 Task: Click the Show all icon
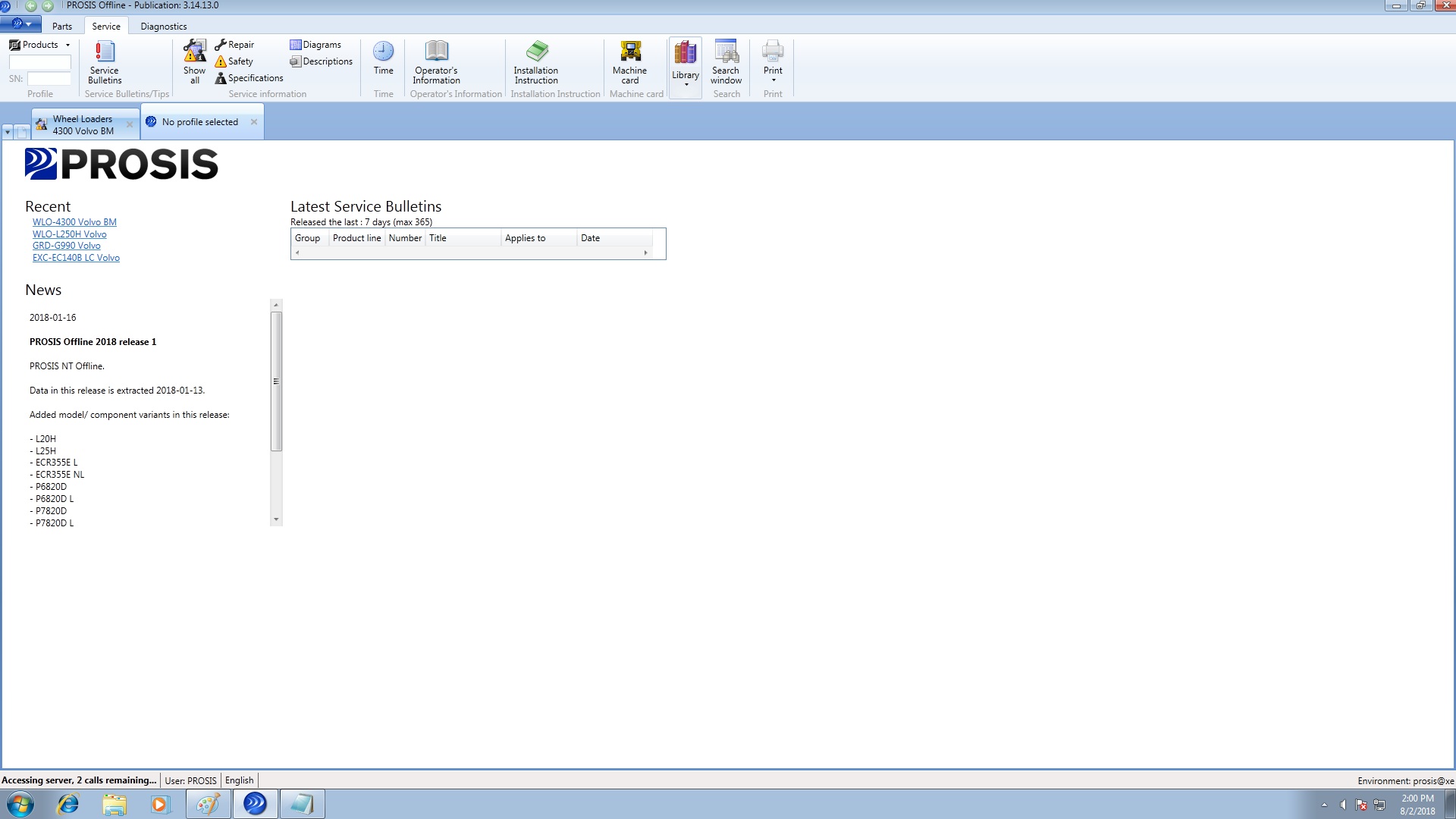pyautogui.click(x=194, y=62)
